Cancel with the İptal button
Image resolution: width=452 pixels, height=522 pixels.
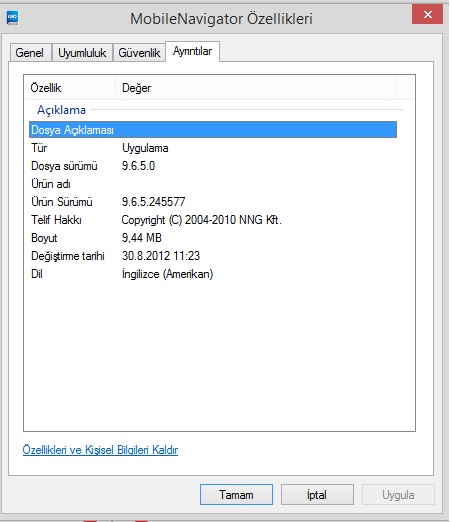point(317,495)
